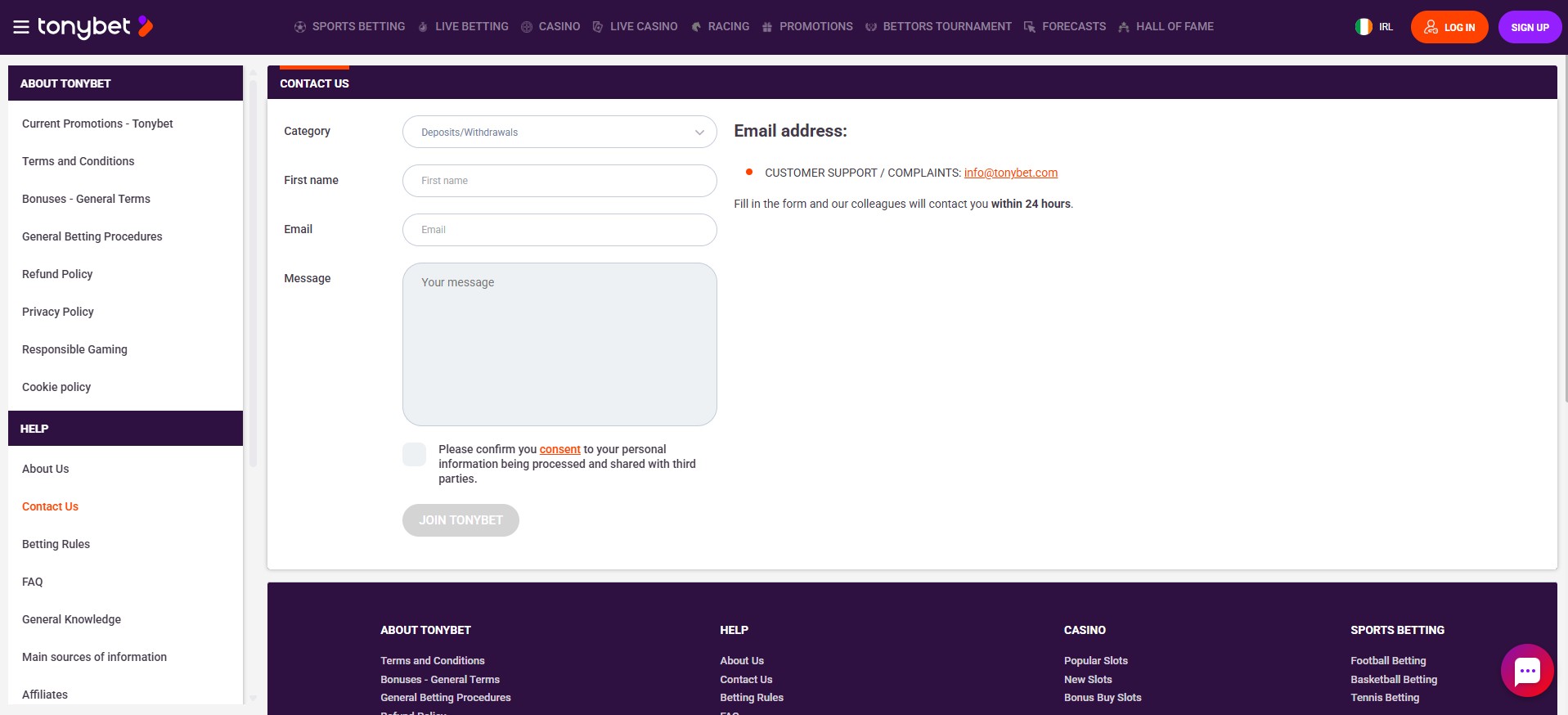Open the info@tonybet.com email link
This screenshot has width=1568, height=715.
(1010, 173)
